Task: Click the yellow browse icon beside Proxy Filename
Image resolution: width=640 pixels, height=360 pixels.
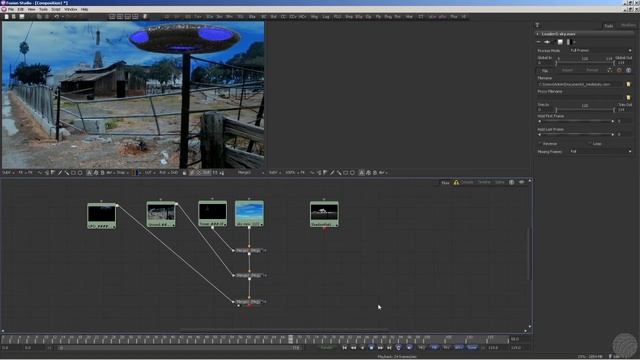Action: pos(629,98)
